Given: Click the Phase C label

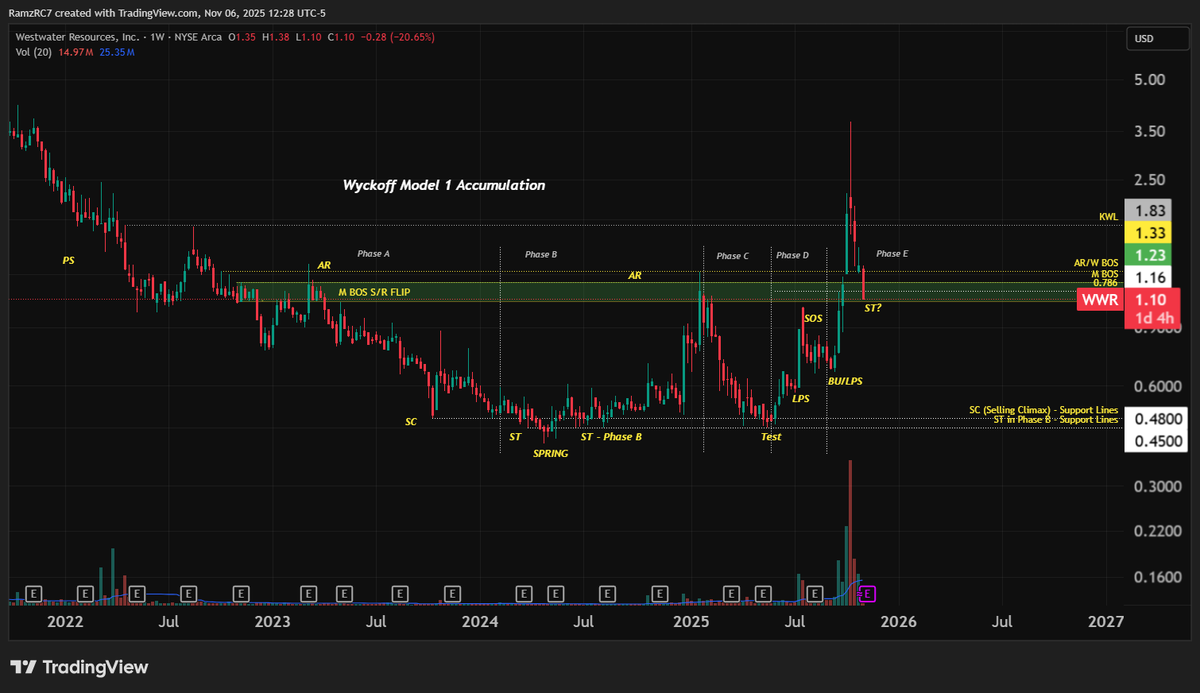Looking at the screenshot, I should tap(732, 256).
